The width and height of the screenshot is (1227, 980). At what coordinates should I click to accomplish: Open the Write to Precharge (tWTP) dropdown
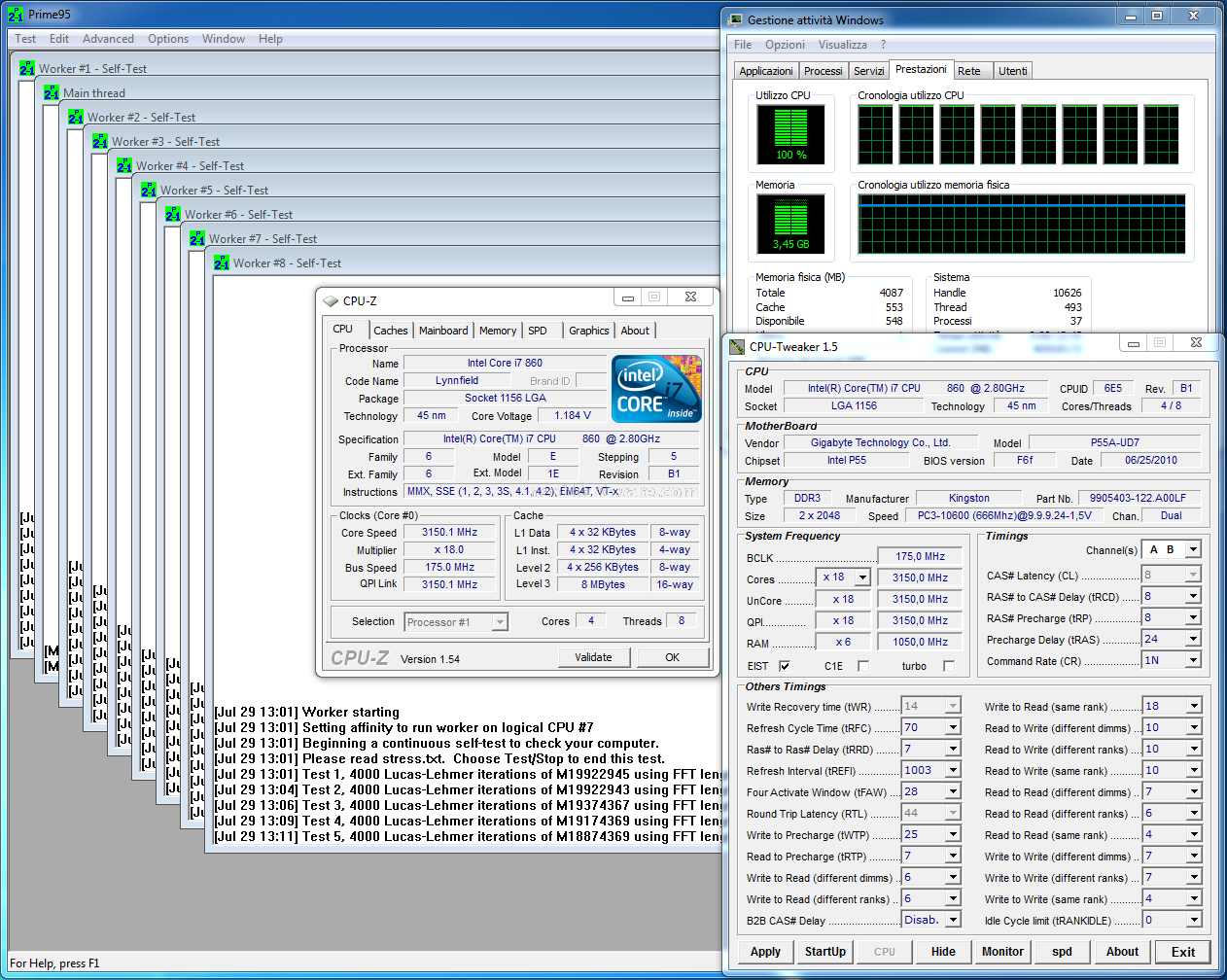coord(953,834)
